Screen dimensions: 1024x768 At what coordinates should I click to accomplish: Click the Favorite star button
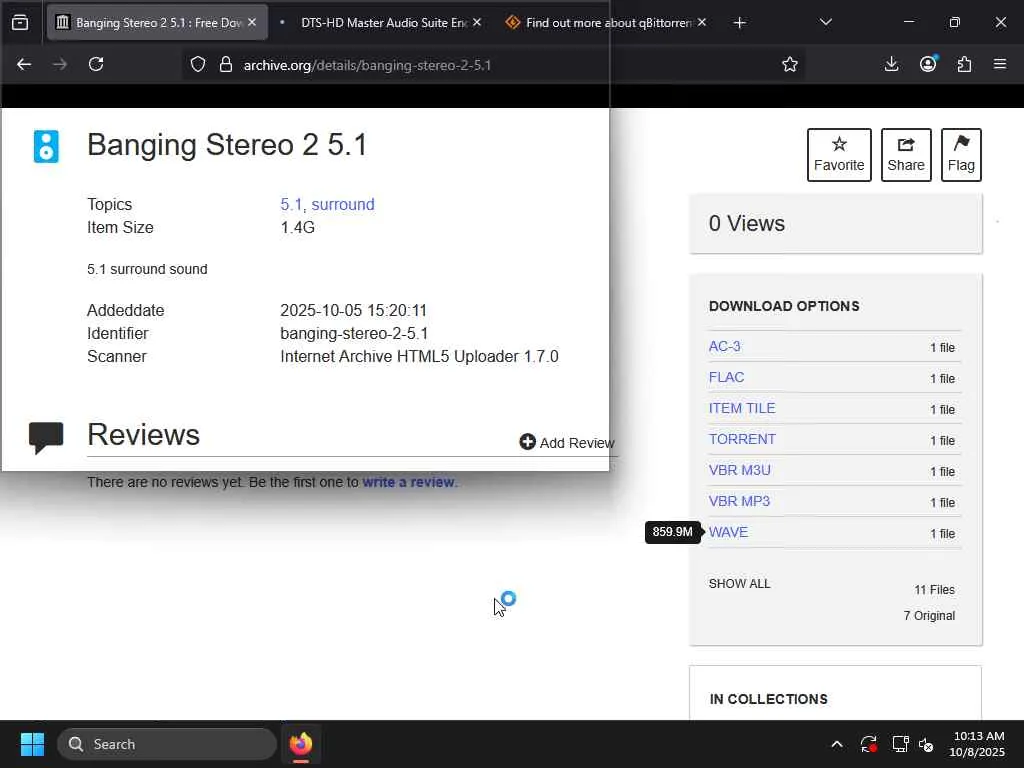point(839,155)
